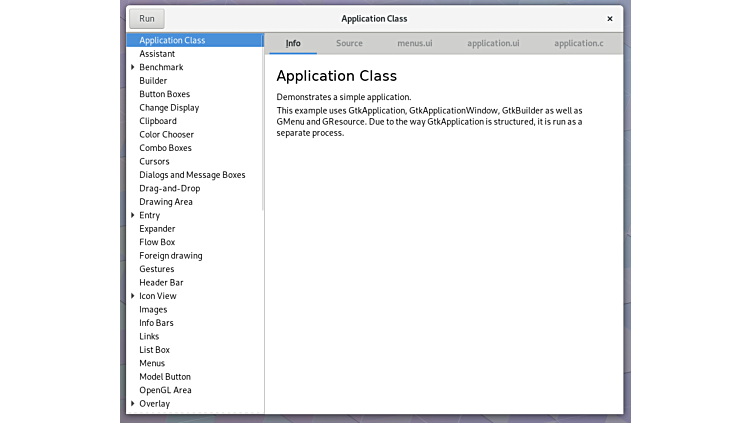Select Assistant in the demo list
Screen dimensions: 752x423
click(x=157, y=54)
